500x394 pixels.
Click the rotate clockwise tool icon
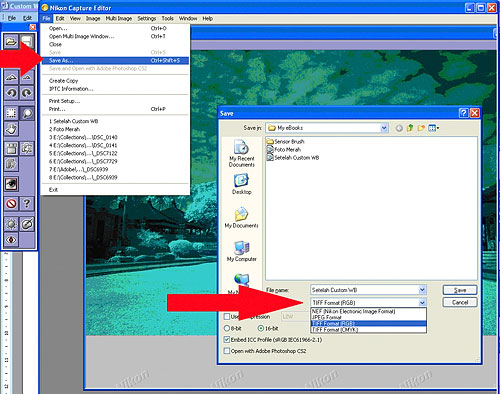pyautogui.click(x=27, y=93)
